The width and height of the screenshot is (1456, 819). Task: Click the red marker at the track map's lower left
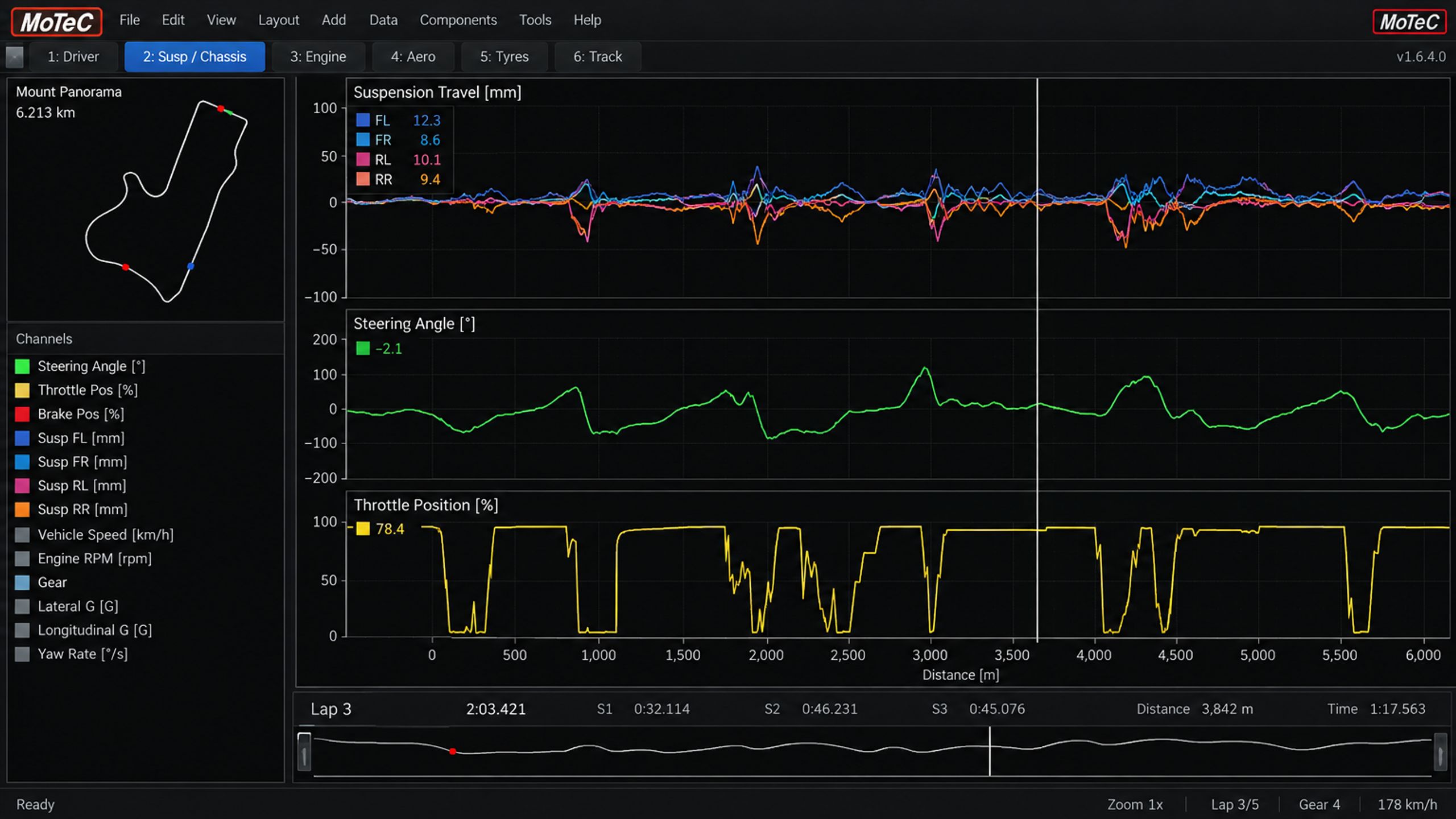click(126, 267)
